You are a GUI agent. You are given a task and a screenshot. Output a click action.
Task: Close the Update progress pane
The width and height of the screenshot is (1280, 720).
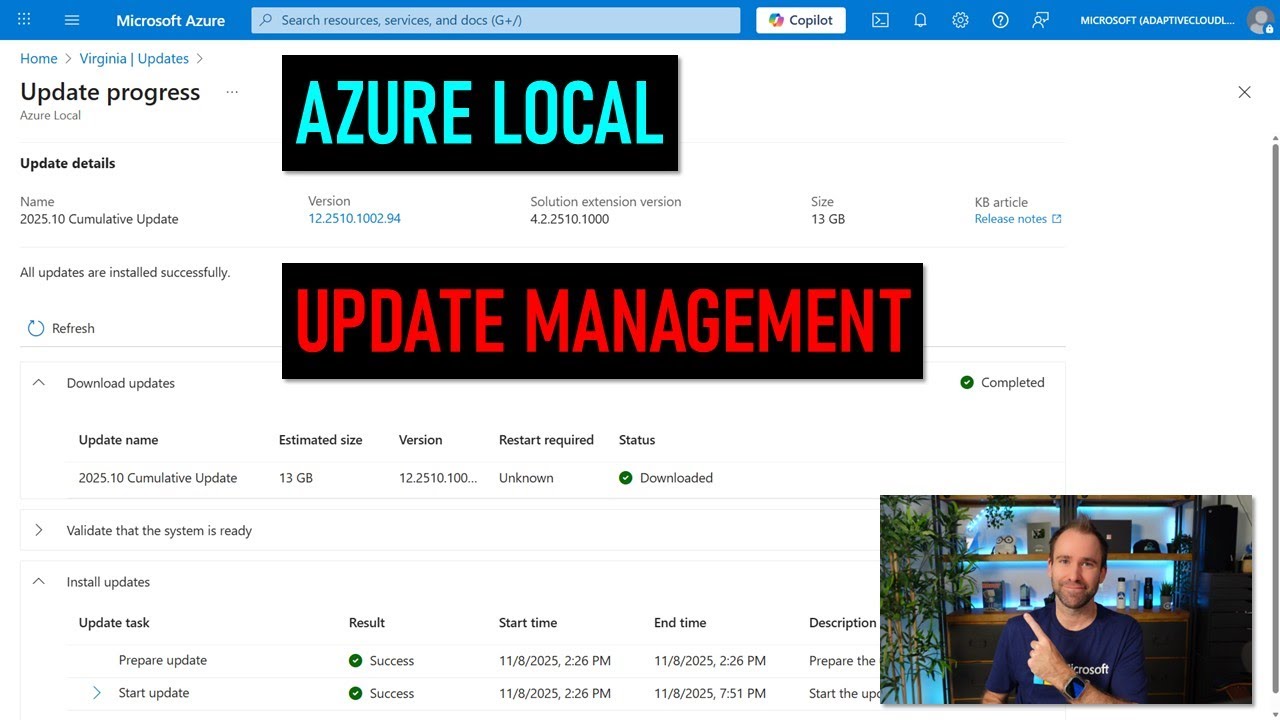(x=1244, y=92)
